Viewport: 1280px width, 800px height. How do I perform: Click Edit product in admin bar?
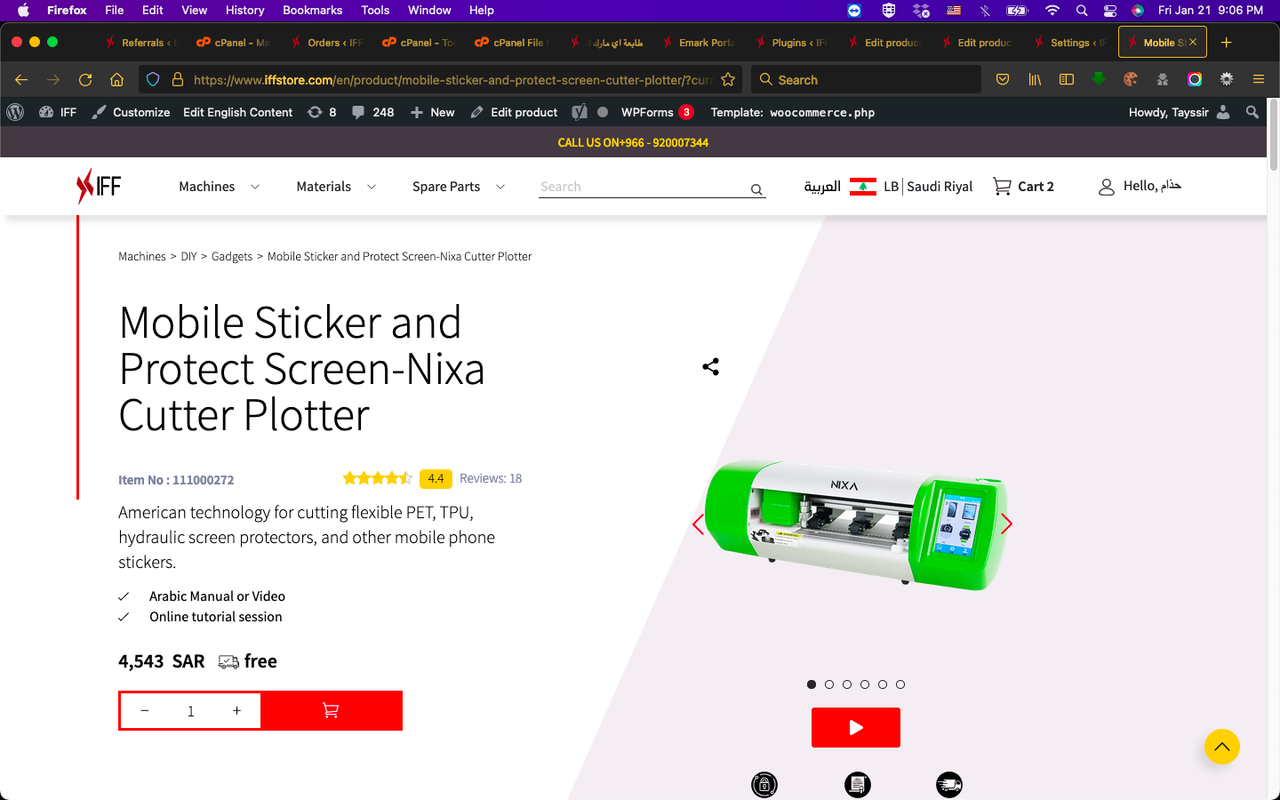pyautogui.click(x=514, y=112)
